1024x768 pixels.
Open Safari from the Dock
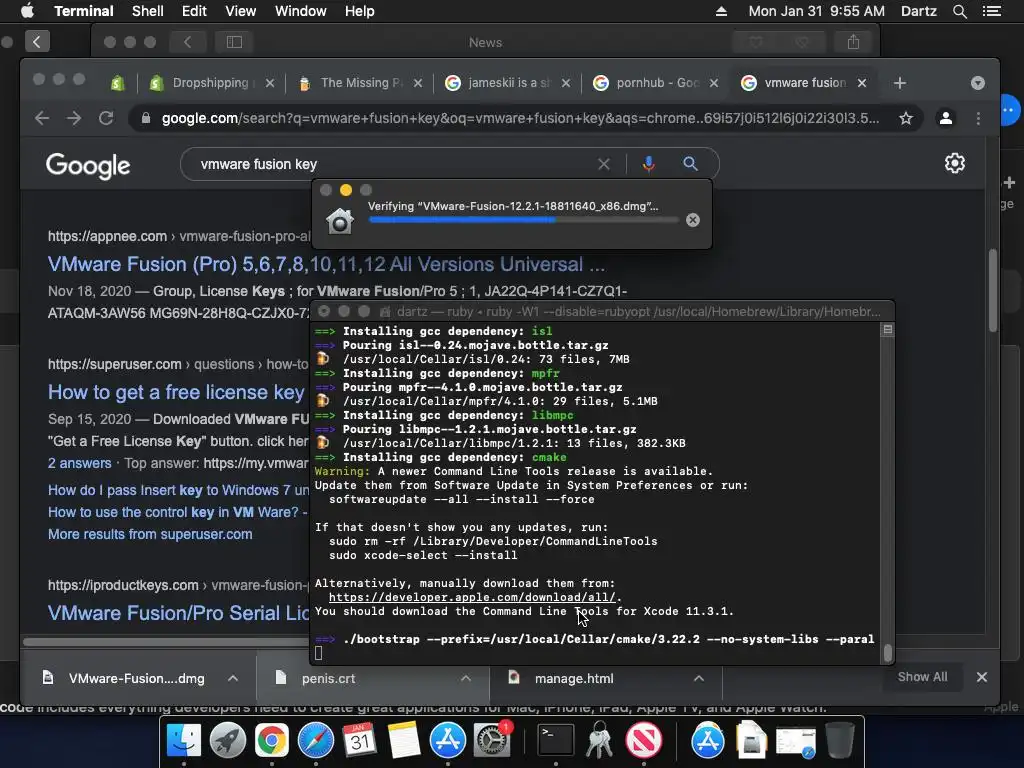(x=316, y=741)
